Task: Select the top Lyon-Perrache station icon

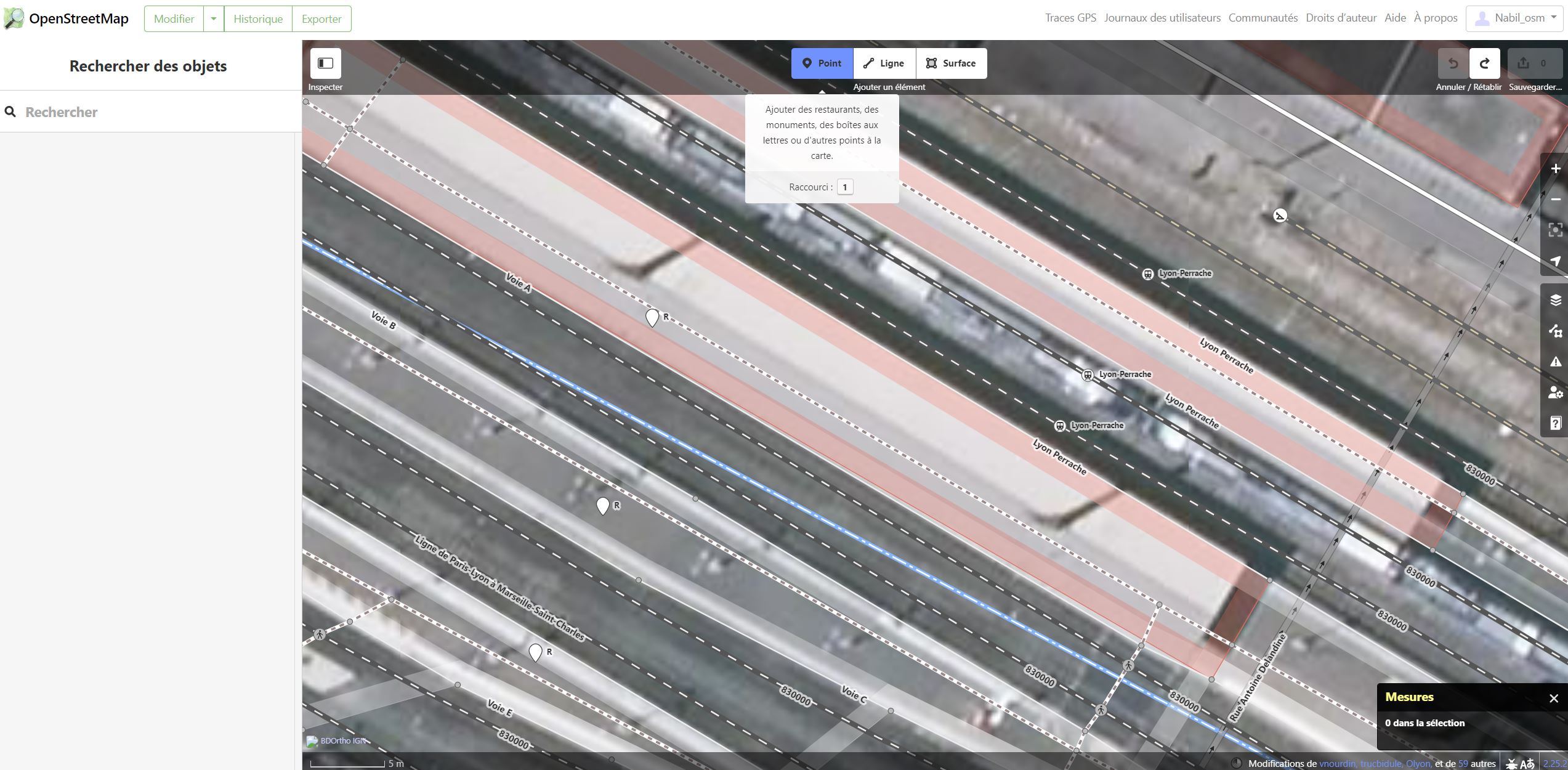Action: pyautogui.click(x=1148, y=274)
